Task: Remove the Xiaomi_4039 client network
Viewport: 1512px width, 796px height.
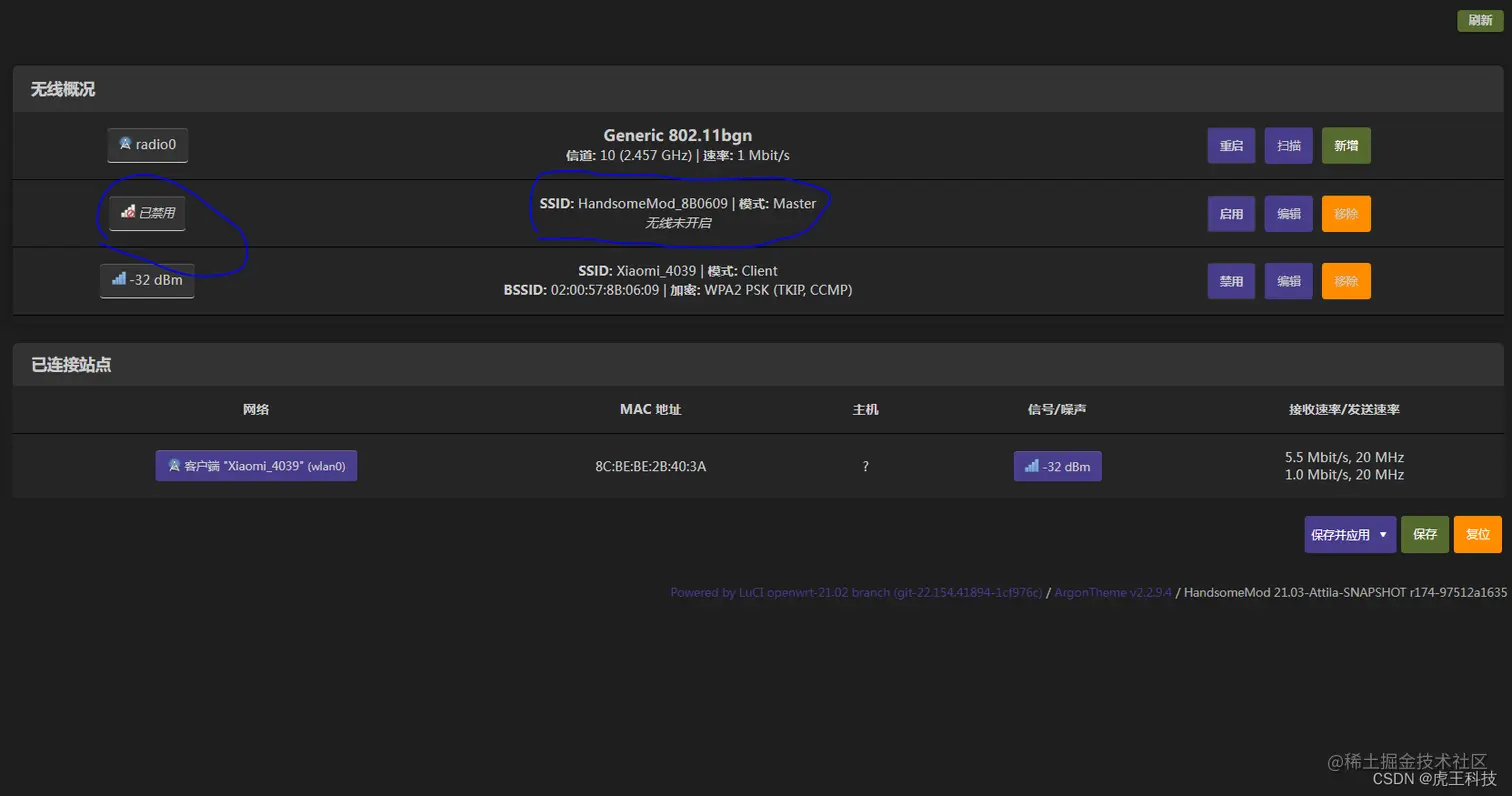Action: coord(1346,282)
